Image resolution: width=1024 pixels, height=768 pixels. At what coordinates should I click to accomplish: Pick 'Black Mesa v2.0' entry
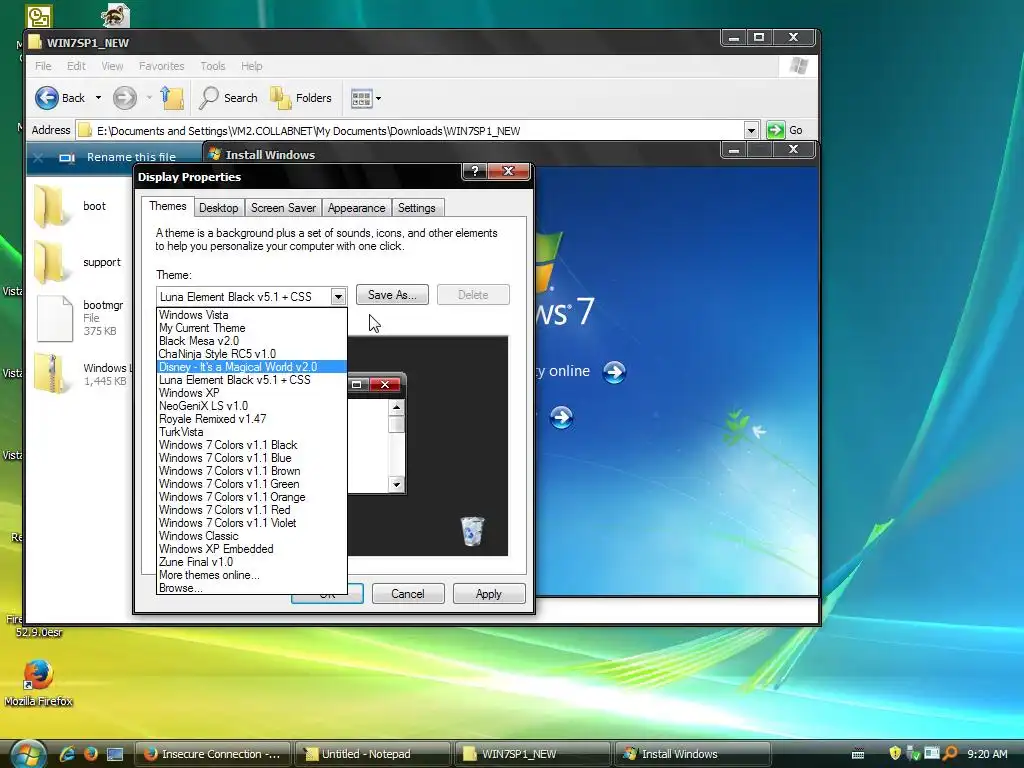point(251,341)
